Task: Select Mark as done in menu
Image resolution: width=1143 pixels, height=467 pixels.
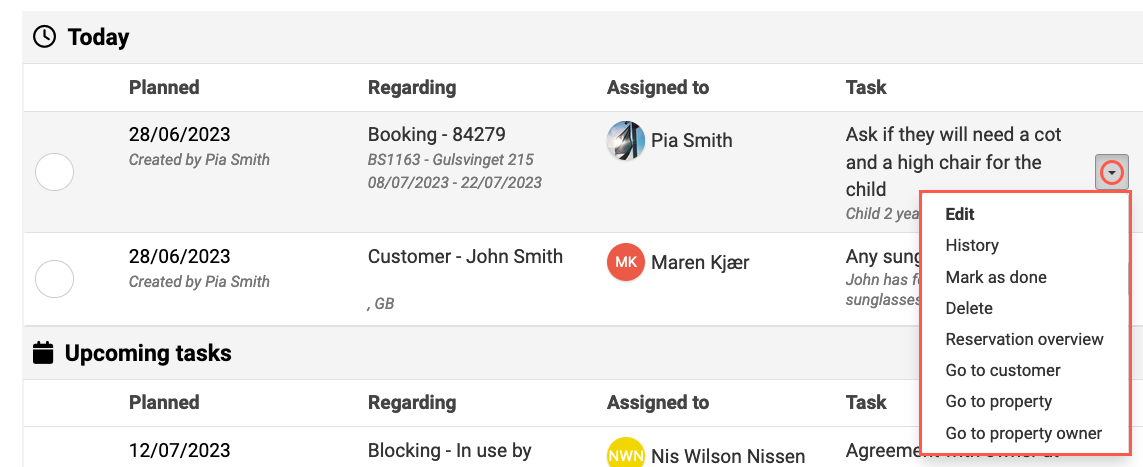Action: (996, 277)
